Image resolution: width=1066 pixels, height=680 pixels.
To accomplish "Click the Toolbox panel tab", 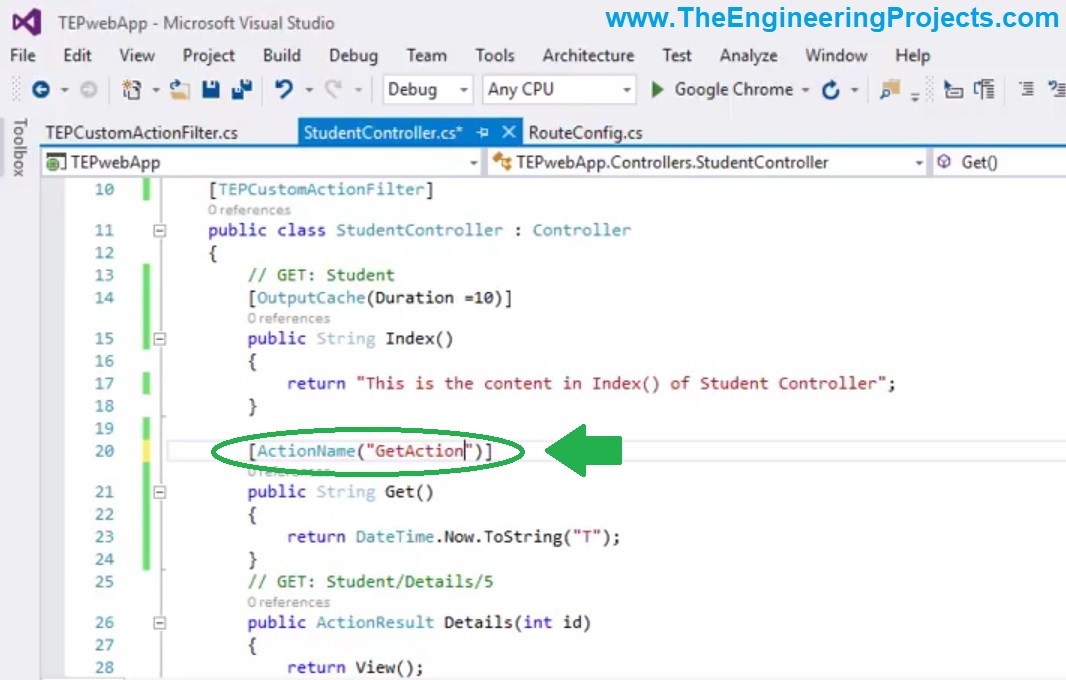I will pyautogui.click(x=18, y=148).
